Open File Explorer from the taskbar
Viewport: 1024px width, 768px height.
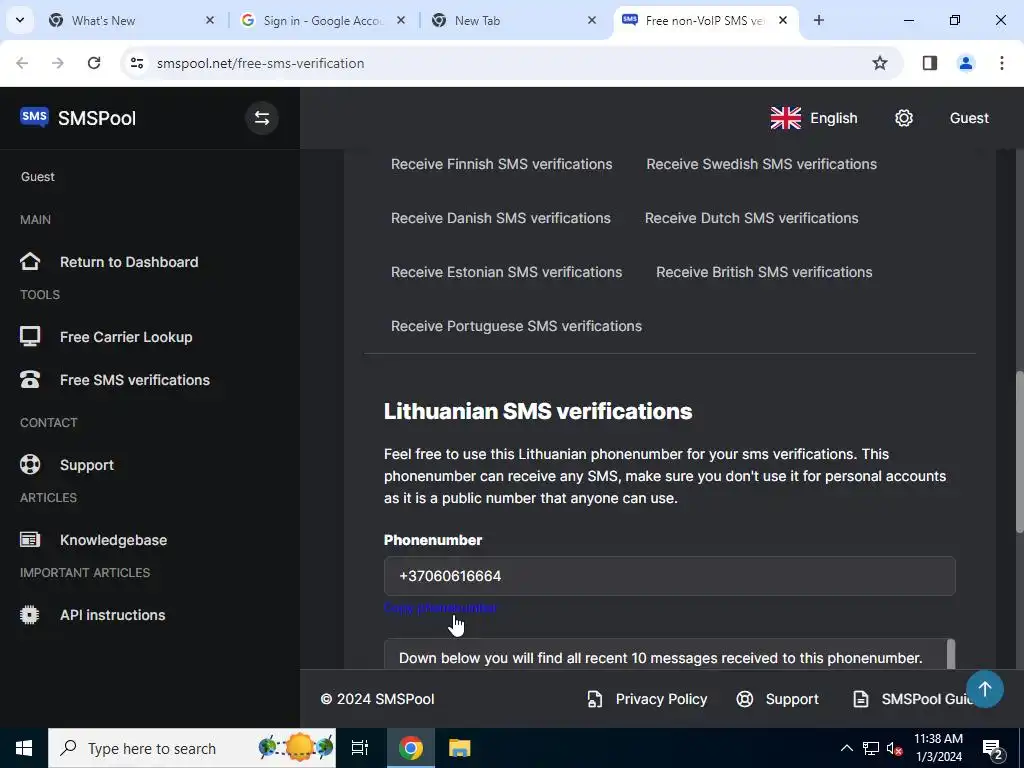[460, 748]
